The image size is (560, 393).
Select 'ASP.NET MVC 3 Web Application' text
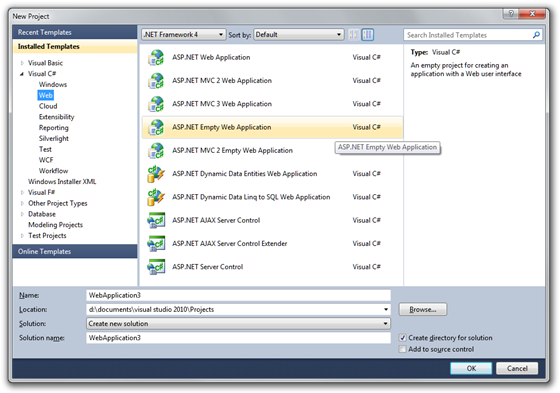pos(222,104)
